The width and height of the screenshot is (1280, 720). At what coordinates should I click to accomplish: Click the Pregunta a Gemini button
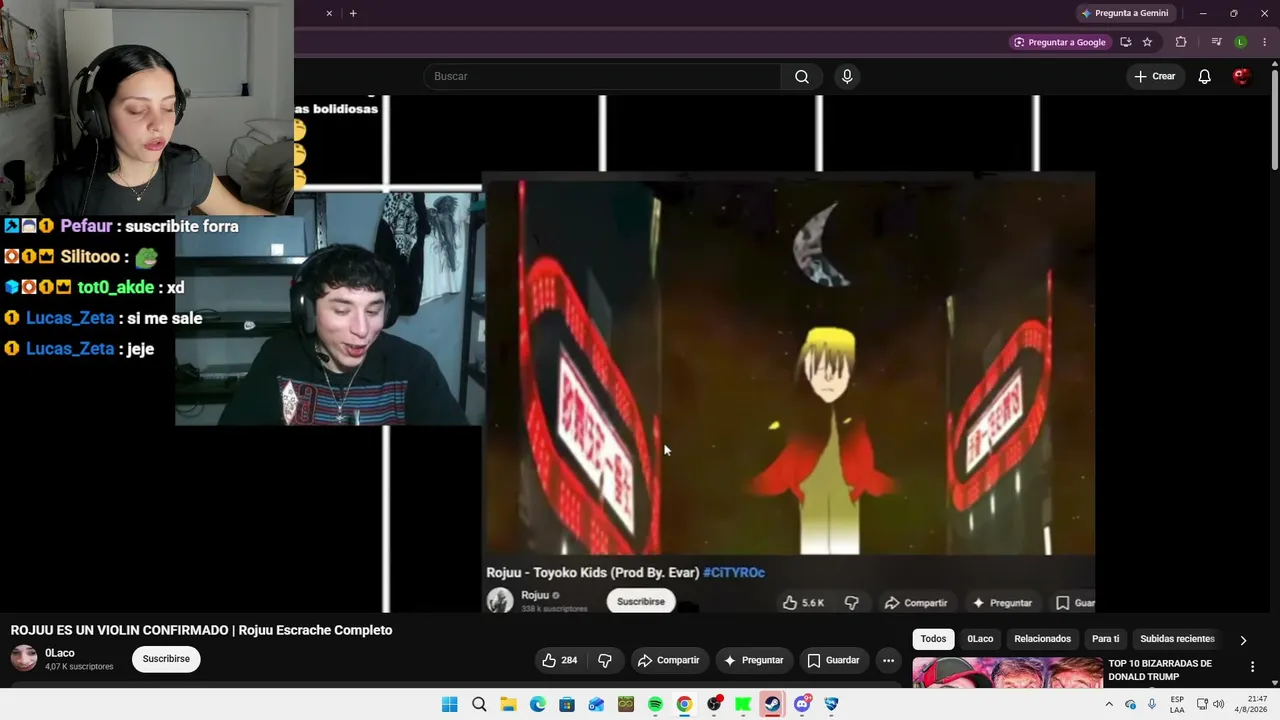pyautogui.click(x=1125, y=13)
